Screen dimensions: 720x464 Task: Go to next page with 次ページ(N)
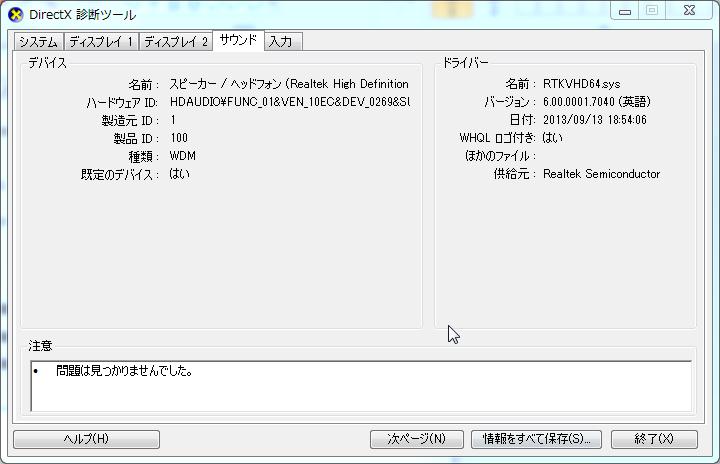tap(416, 439)
